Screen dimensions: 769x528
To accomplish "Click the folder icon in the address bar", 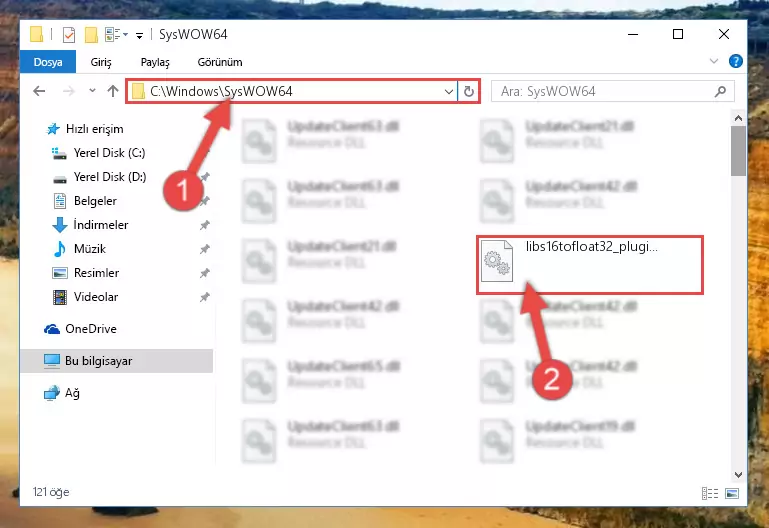I will tap(138, 92).
